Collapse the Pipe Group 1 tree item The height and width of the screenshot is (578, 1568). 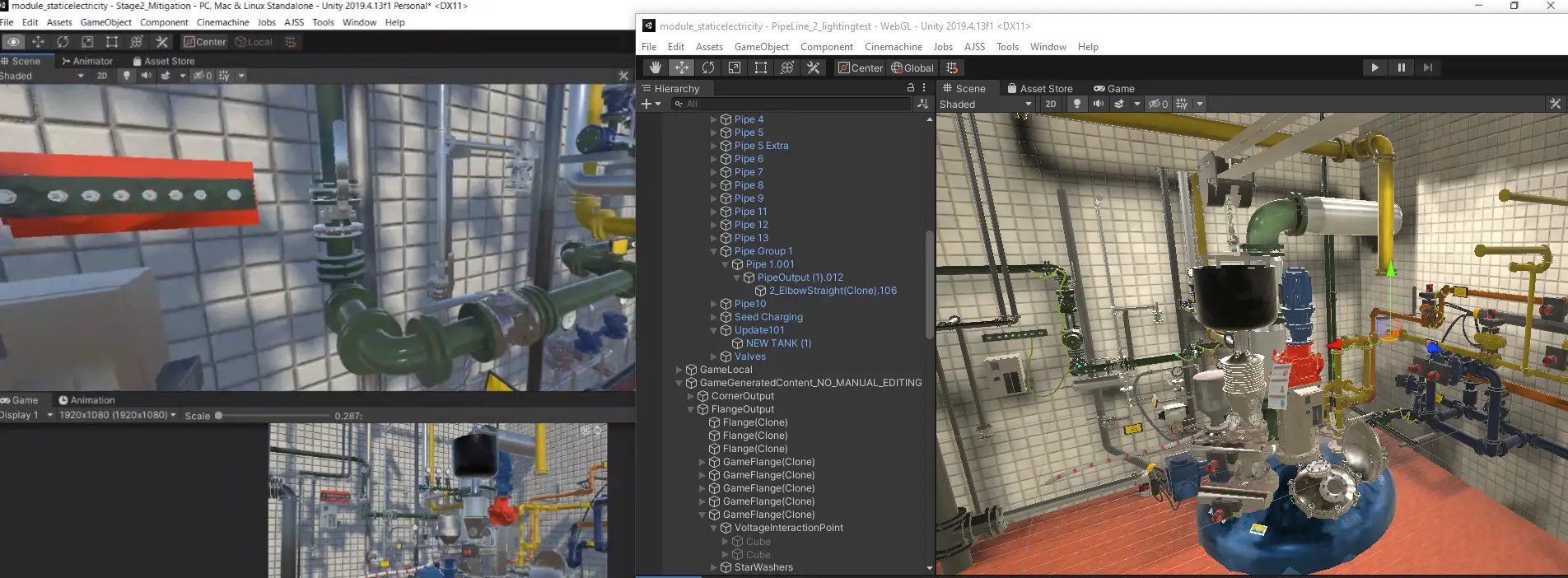[x=714, y=251]
